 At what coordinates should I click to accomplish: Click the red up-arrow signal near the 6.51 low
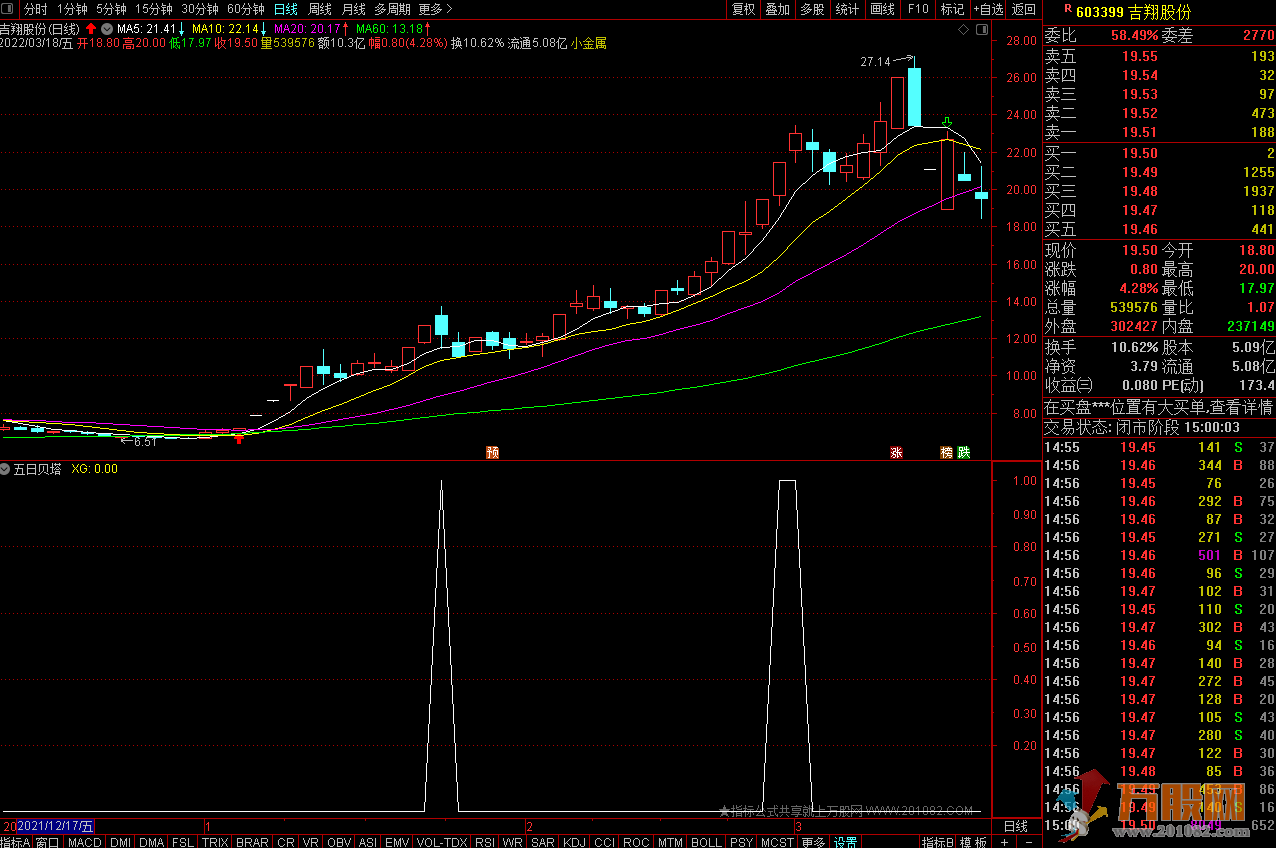239,437
